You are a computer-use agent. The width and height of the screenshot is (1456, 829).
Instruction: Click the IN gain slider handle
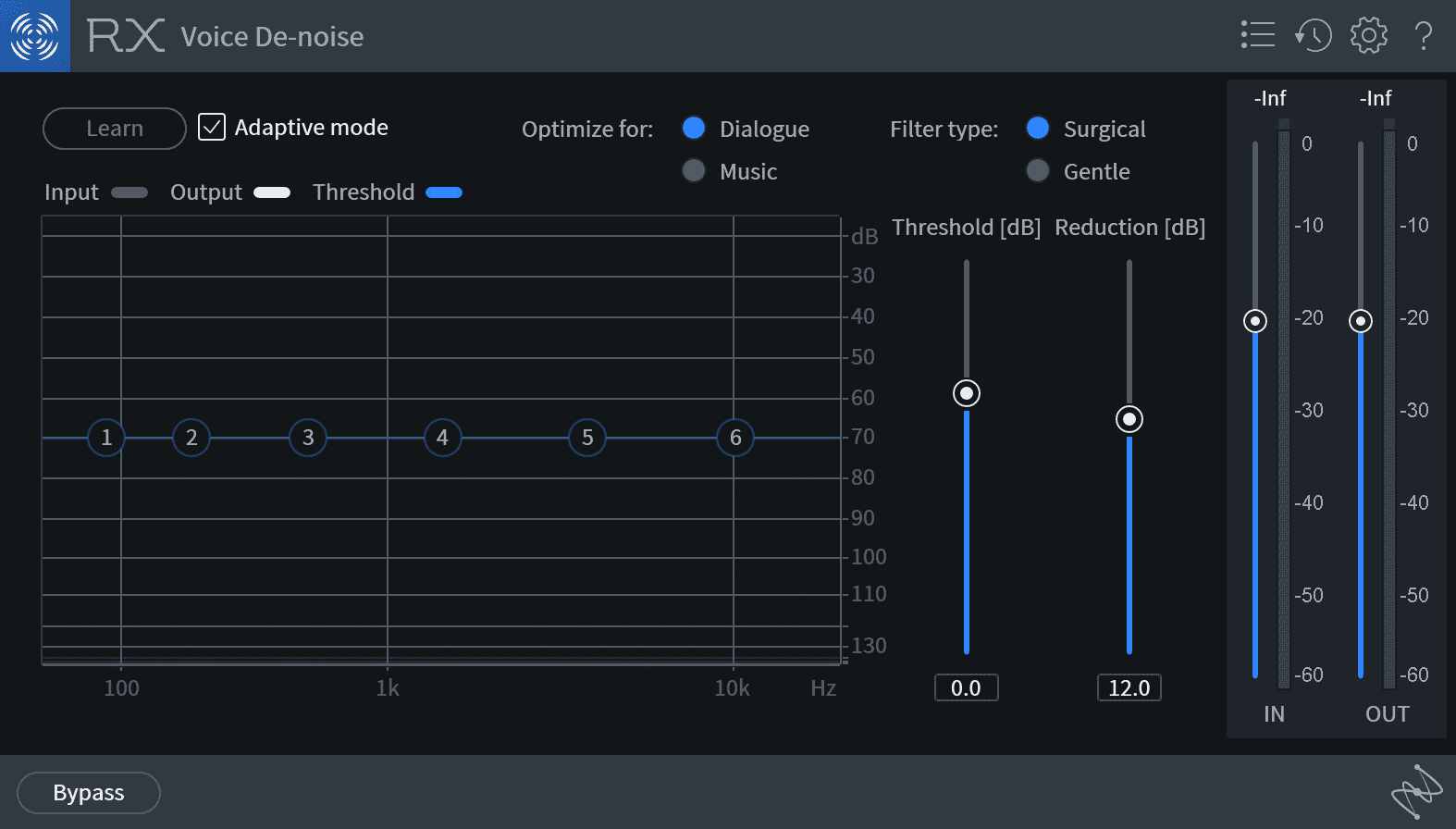pyautogui.click(x=1255, y=321)
